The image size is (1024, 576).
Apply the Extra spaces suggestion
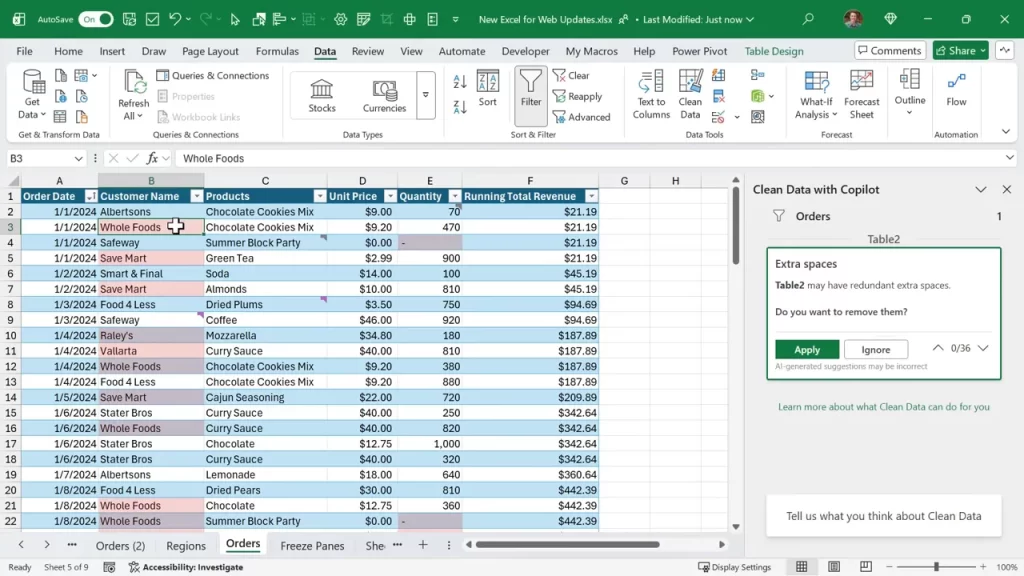806,349
